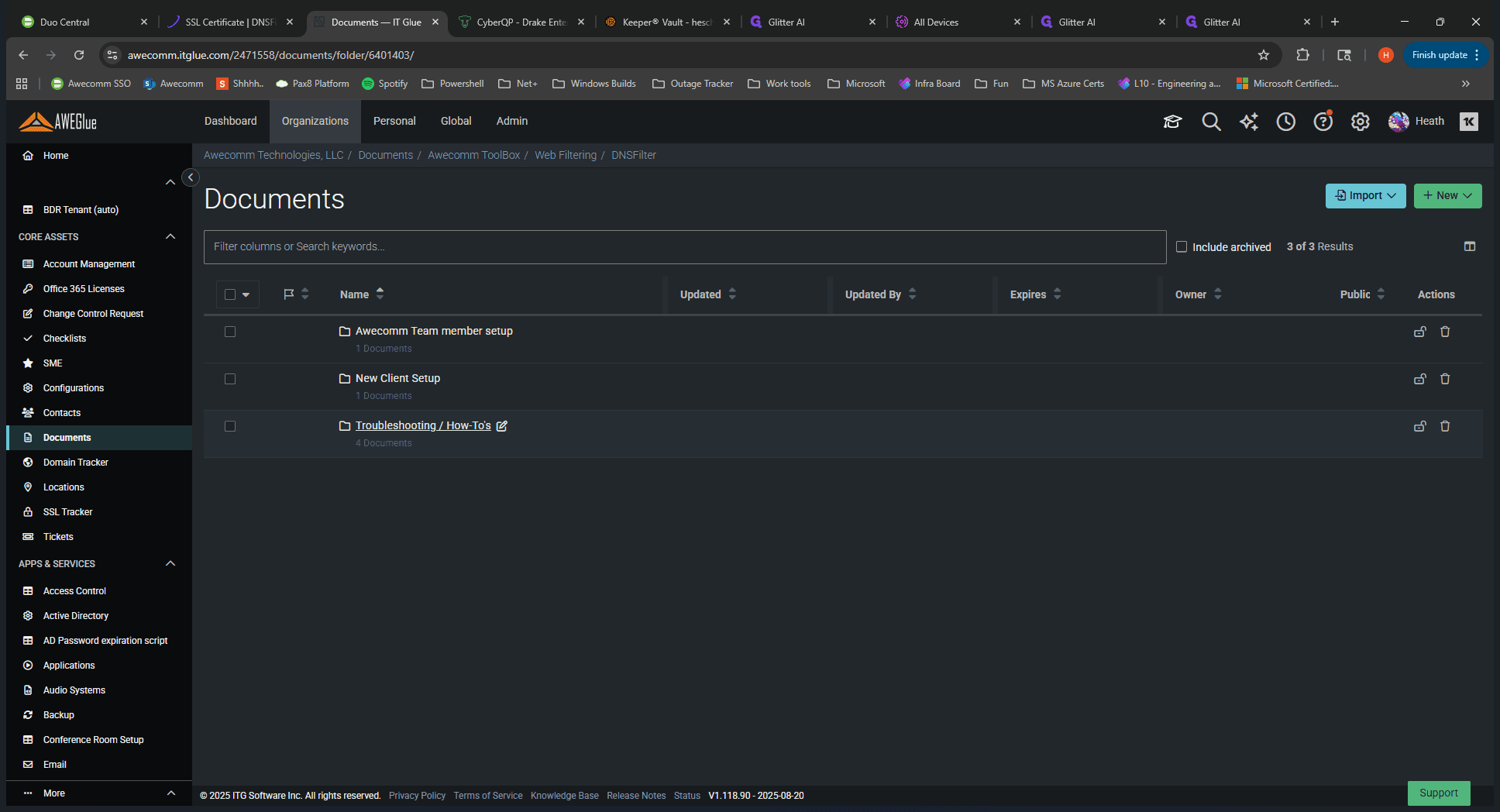Screen dimensions: 1500x812
Task: Delete the Troubleshooting / How-To's folder
Action: click(x=1445, y=426)
